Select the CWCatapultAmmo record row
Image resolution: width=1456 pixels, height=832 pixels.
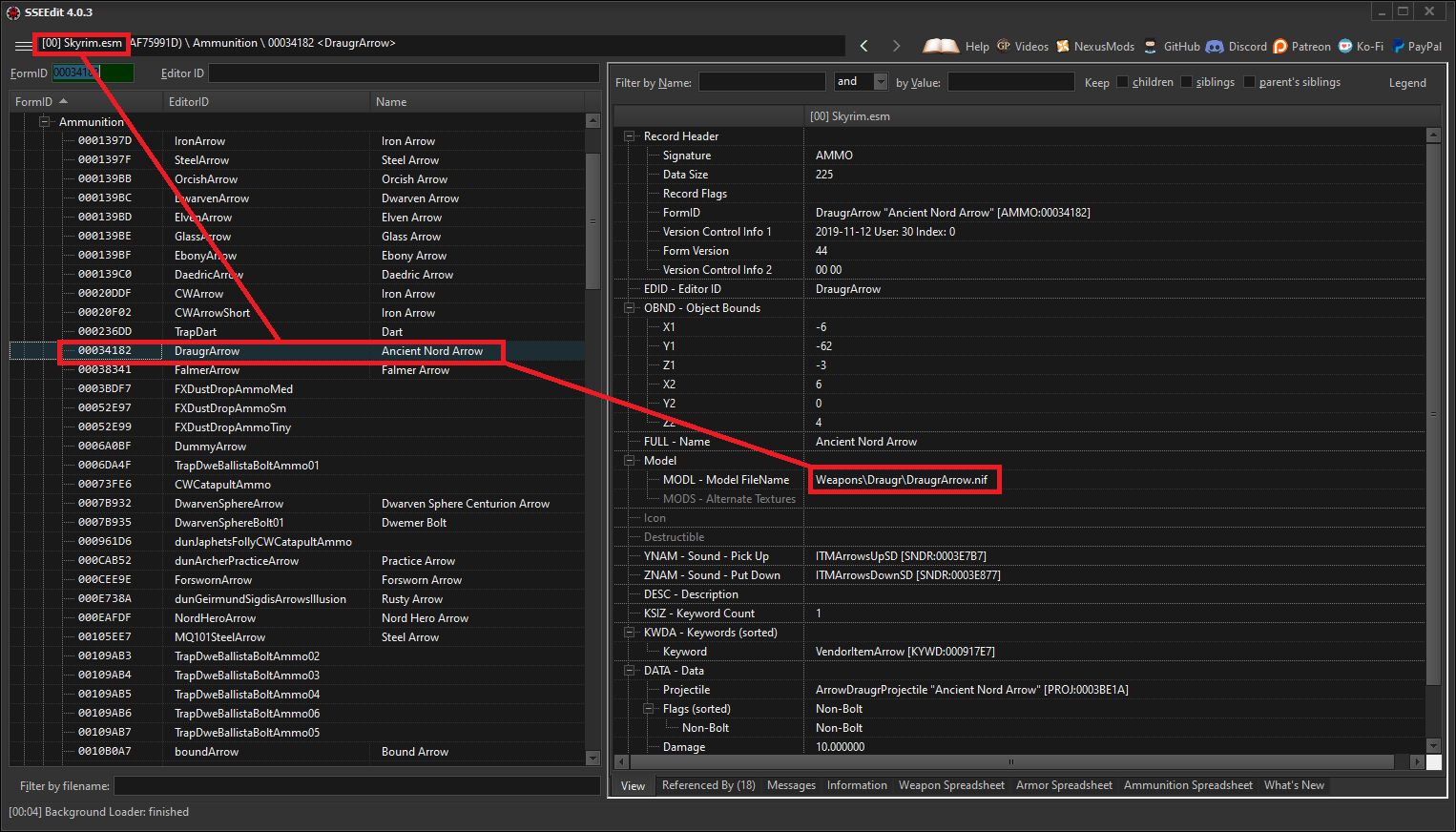[x=298, y=485]
